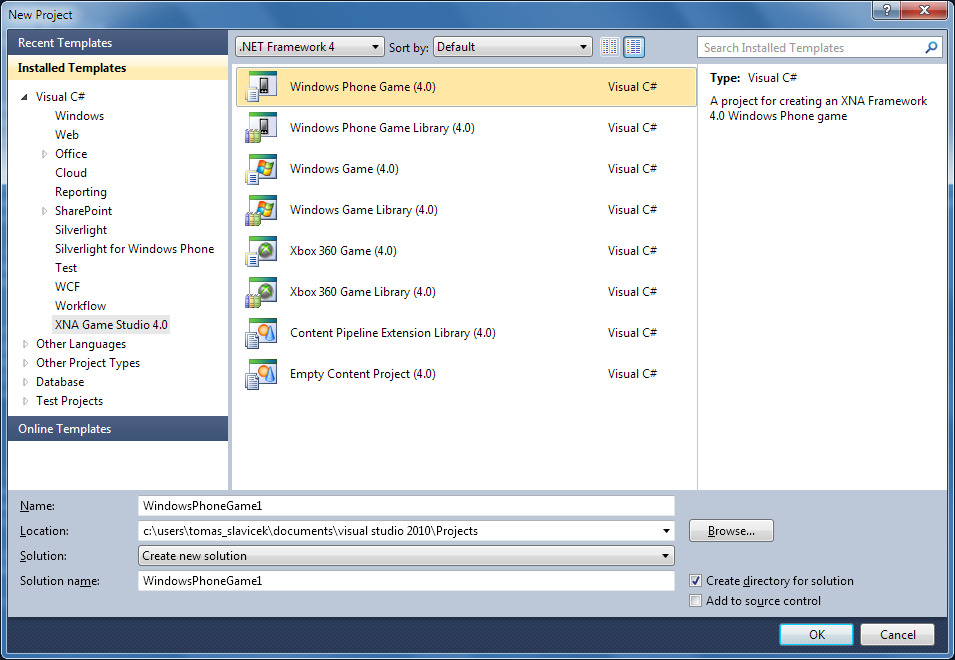This screenshot has width=955, height=660.
Task: Switch to medium icons list view
Action: (x=634, y=47)
